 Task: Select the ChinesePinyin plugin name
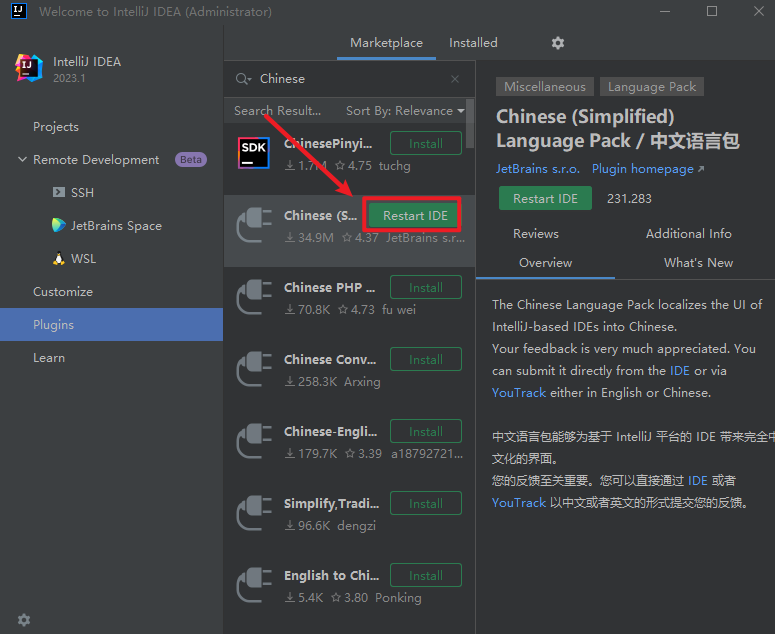(328, 143)
